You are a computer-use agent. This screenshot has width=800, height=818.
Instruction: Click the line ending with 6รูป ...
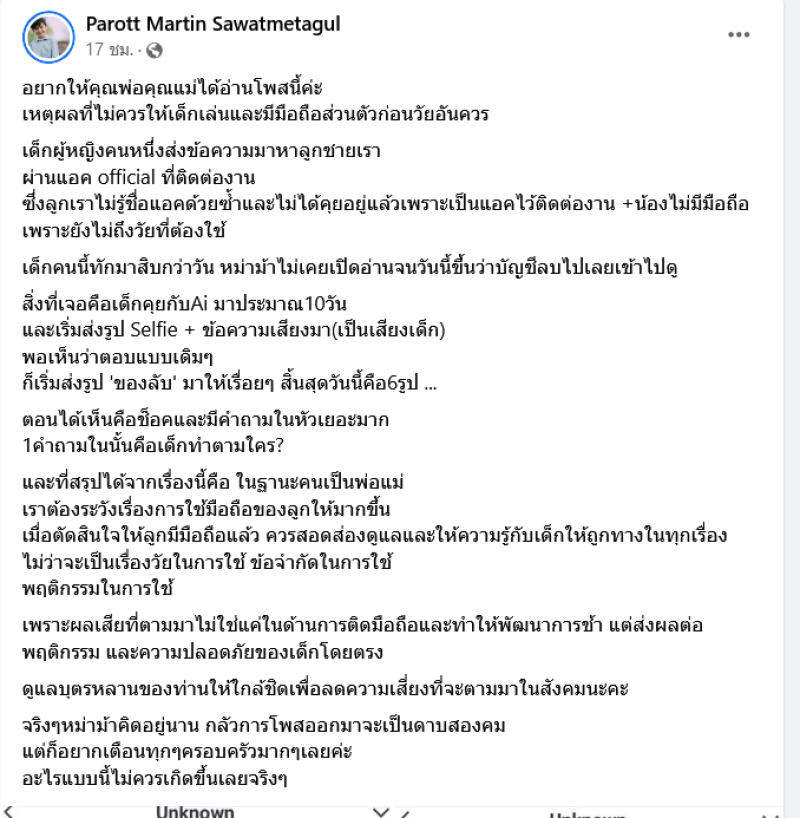coord(230,383)
